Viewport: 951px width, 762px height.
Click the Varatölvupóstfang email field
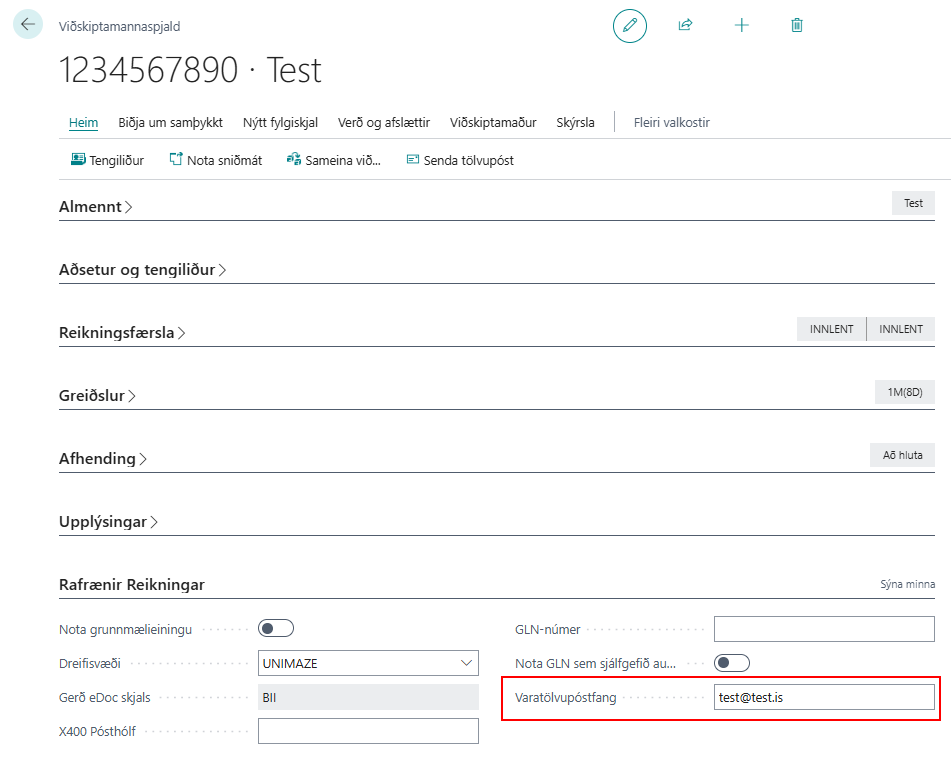coord(824,697)
